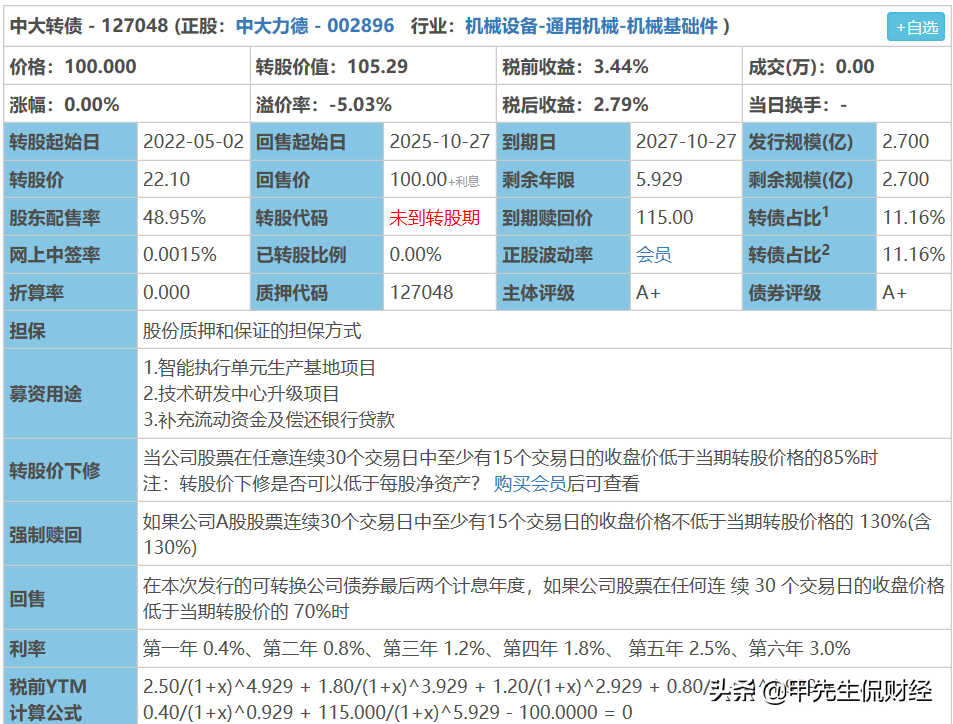Click the 转债占比1 header cell
Image resolution: width=953 pixels, height=724 pixels.
(x=810, y=218)
